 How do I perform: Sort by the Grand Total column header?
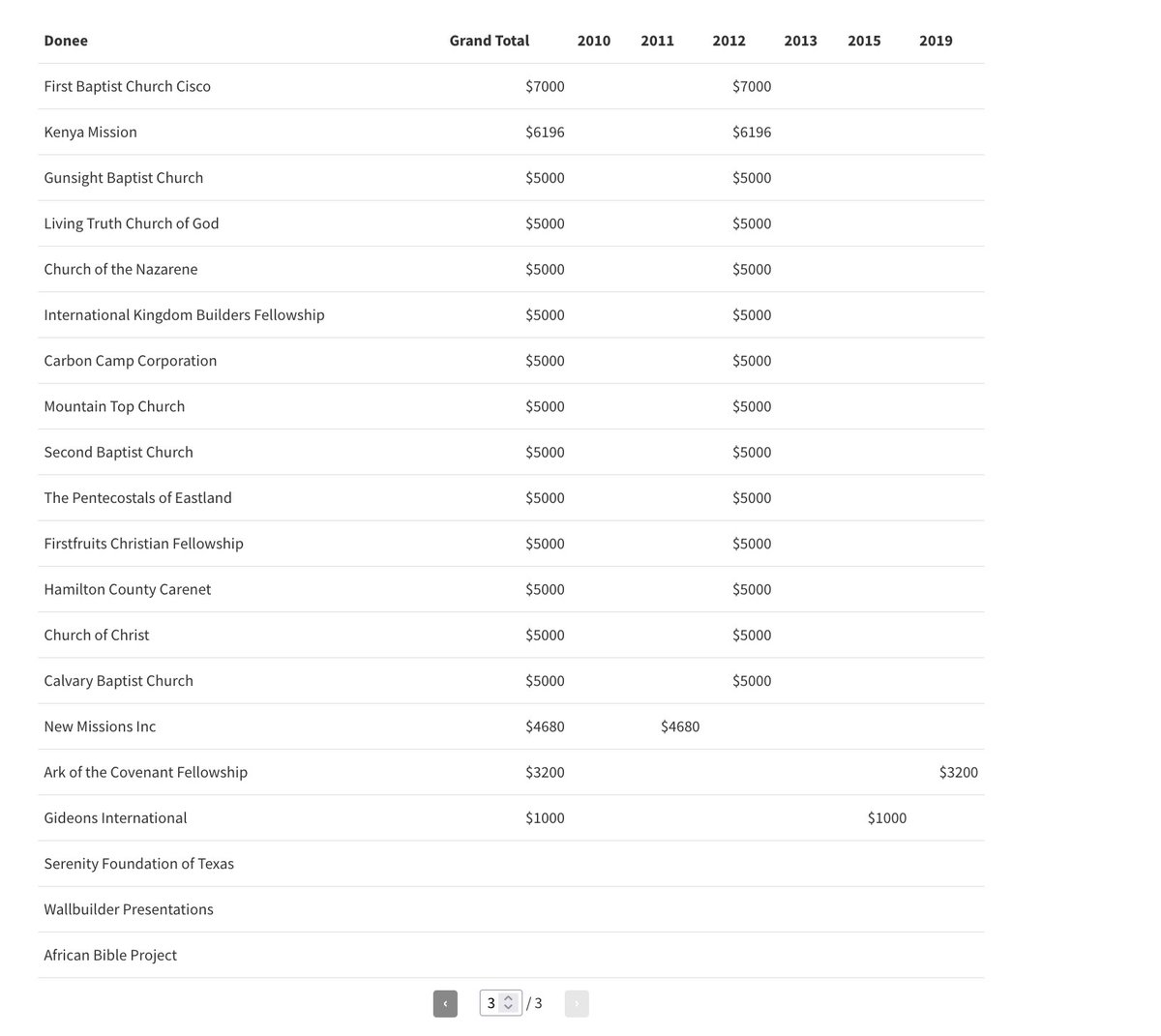tap(490, 41)
